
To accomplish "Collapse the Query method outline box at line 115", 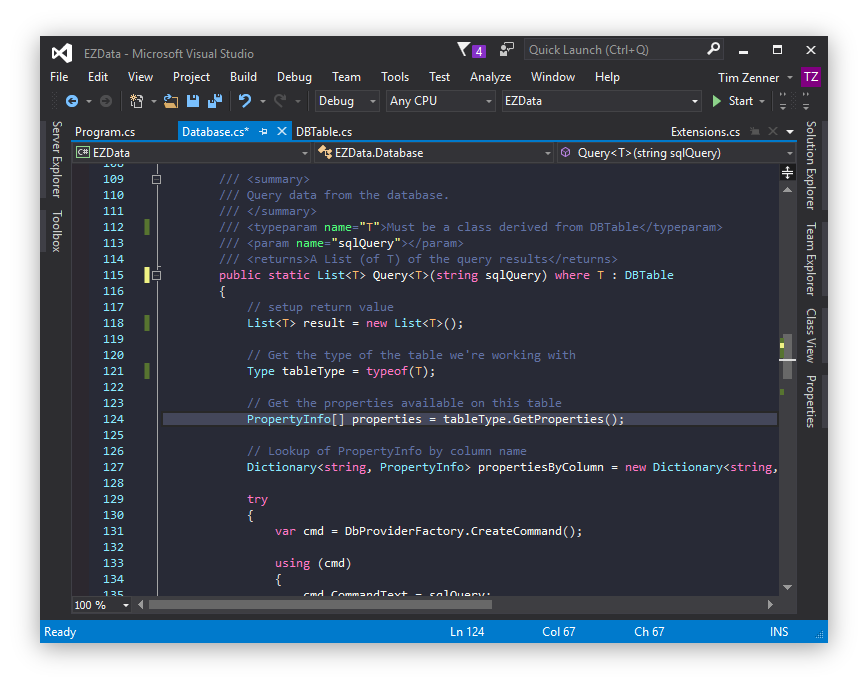I will 156,275.
